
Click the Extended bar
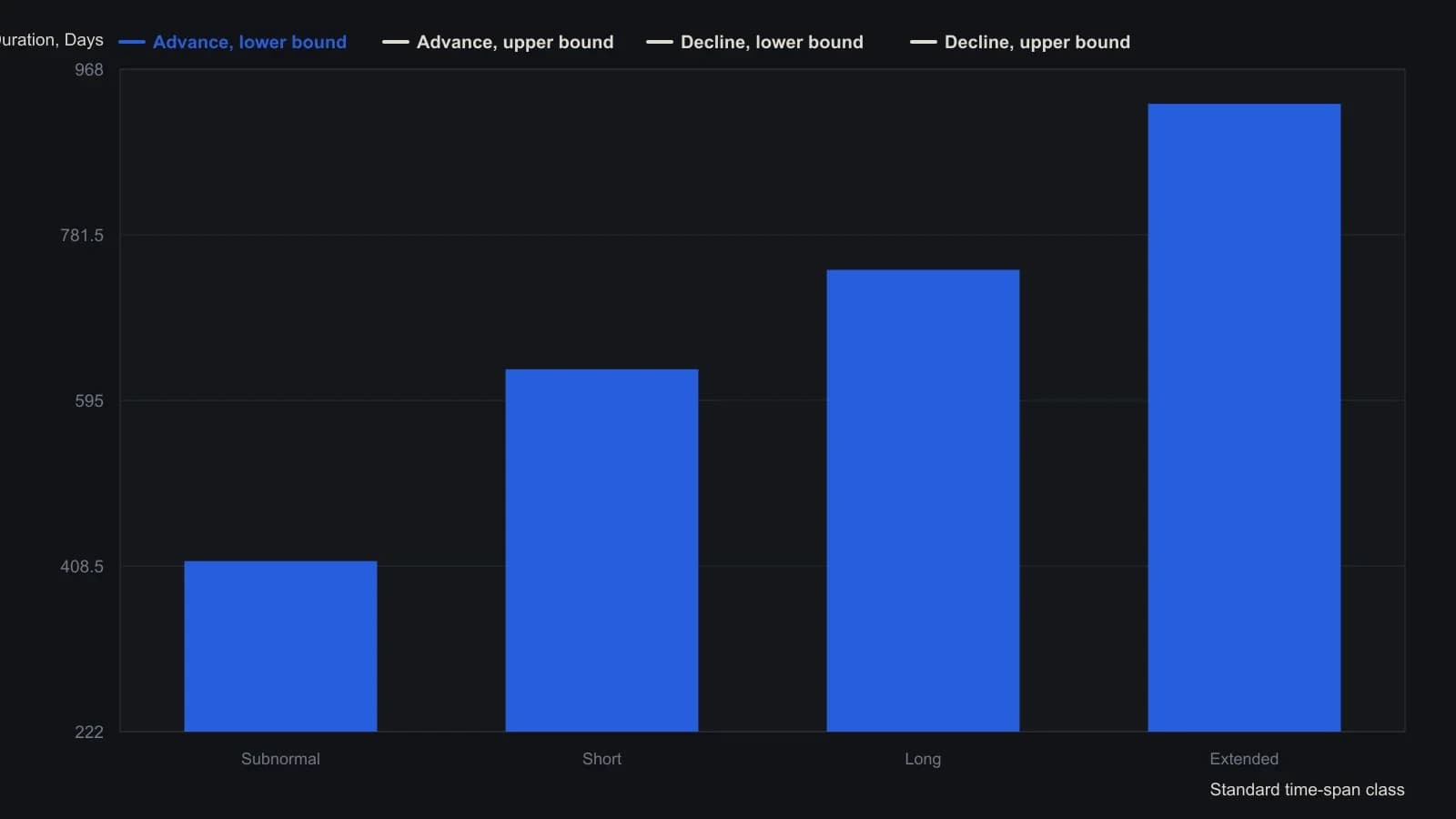(1244, 418)
